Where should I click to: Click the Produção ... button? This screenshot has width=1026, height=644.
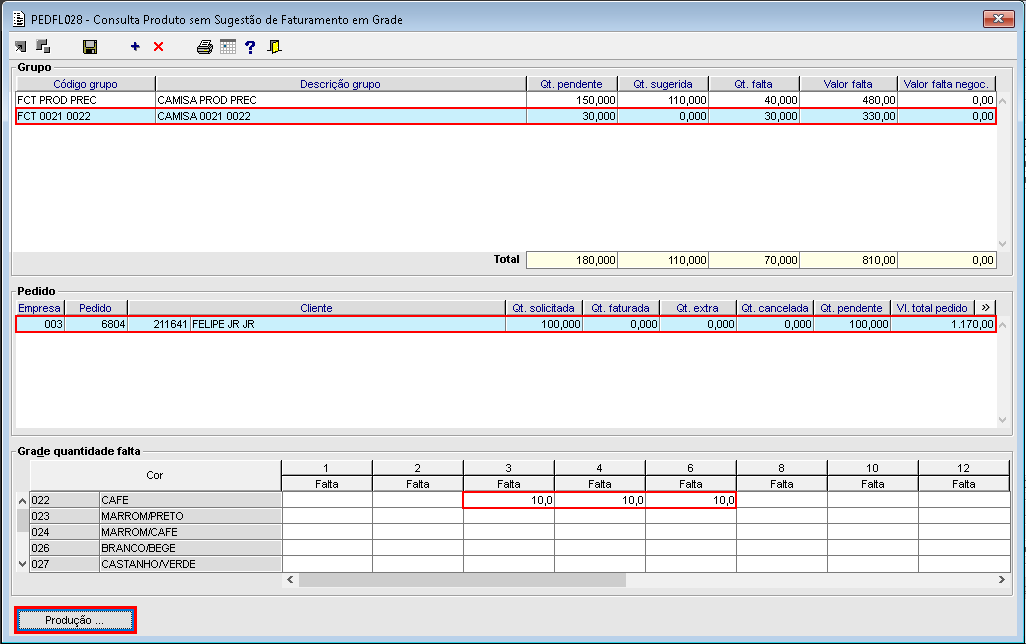point(75,620)
